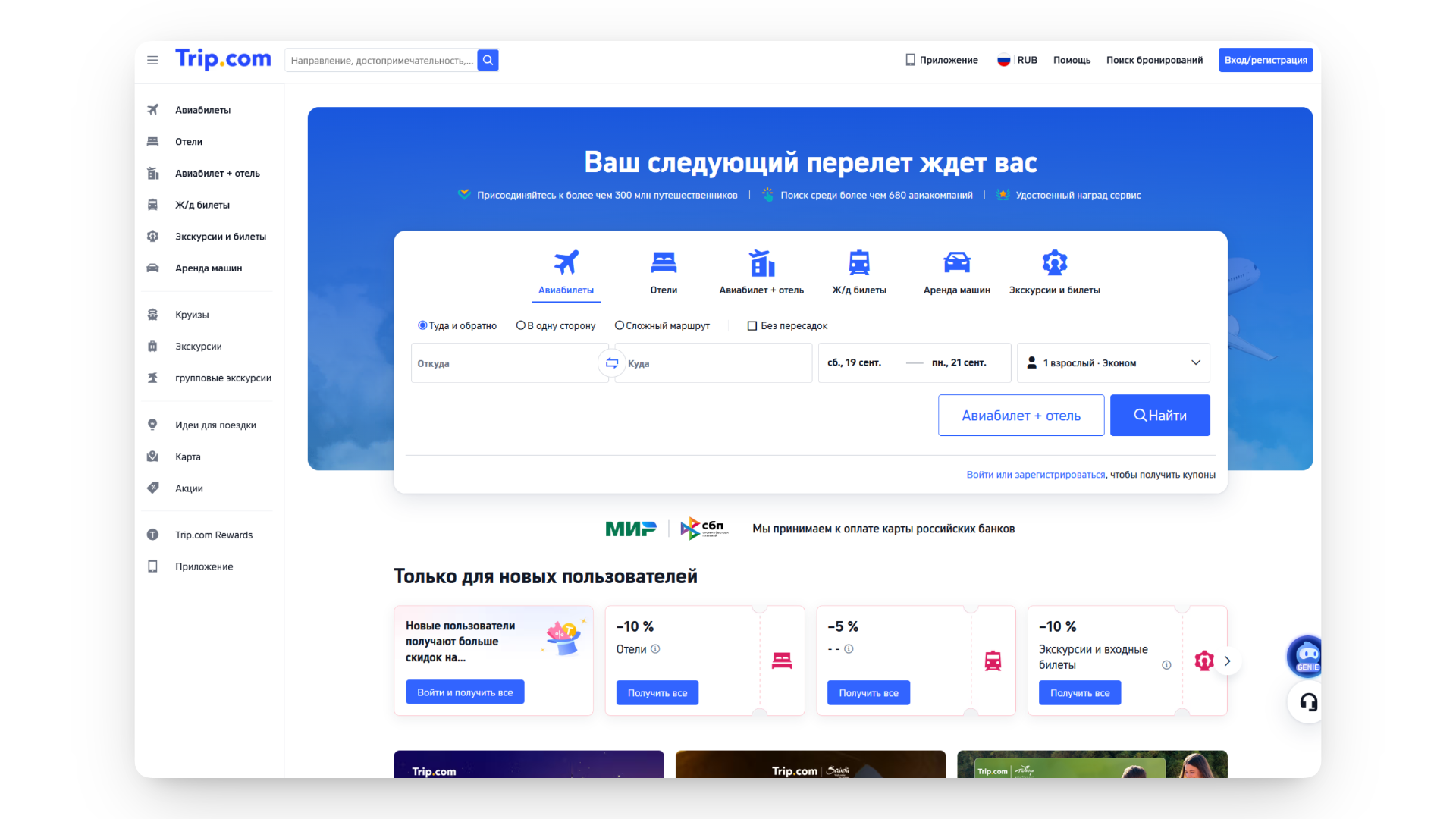Open departure date сб., 19 сент. picker

tap(854, 363)
